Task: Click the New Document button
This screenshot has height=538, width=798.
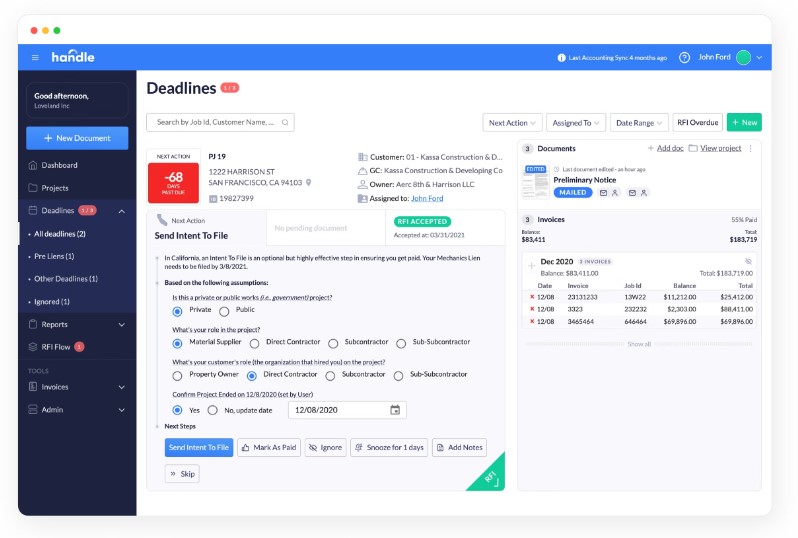Action: pyautogui.click(x=77, y=138)
